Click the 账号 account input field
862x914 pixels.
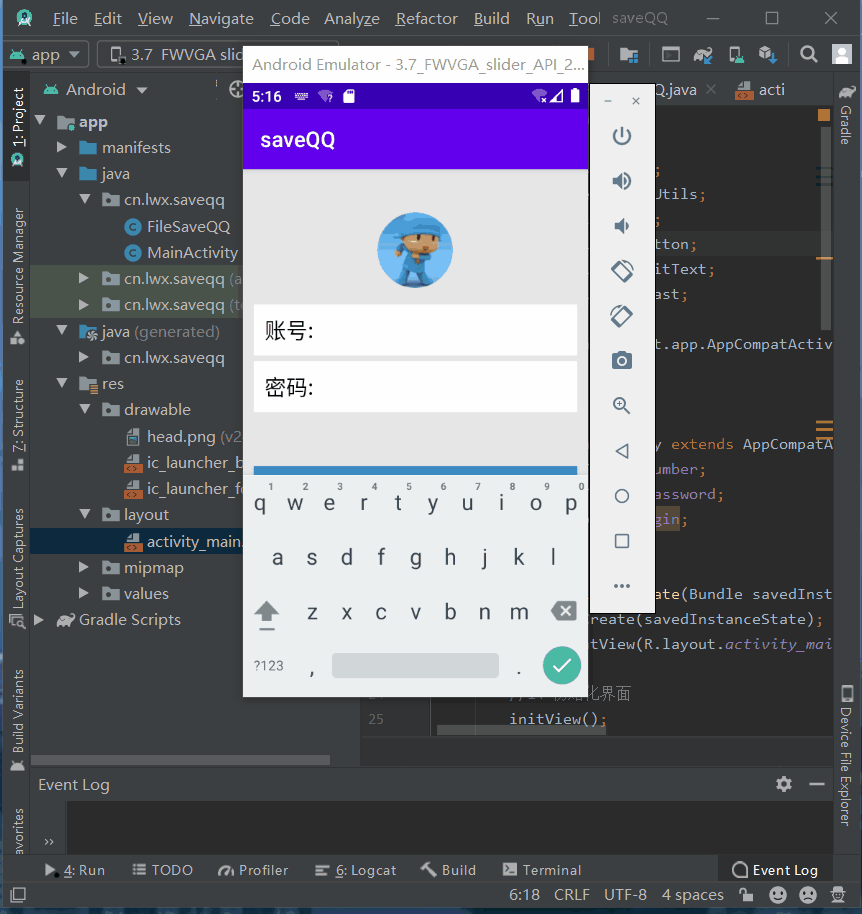click(x=415, y=330)
